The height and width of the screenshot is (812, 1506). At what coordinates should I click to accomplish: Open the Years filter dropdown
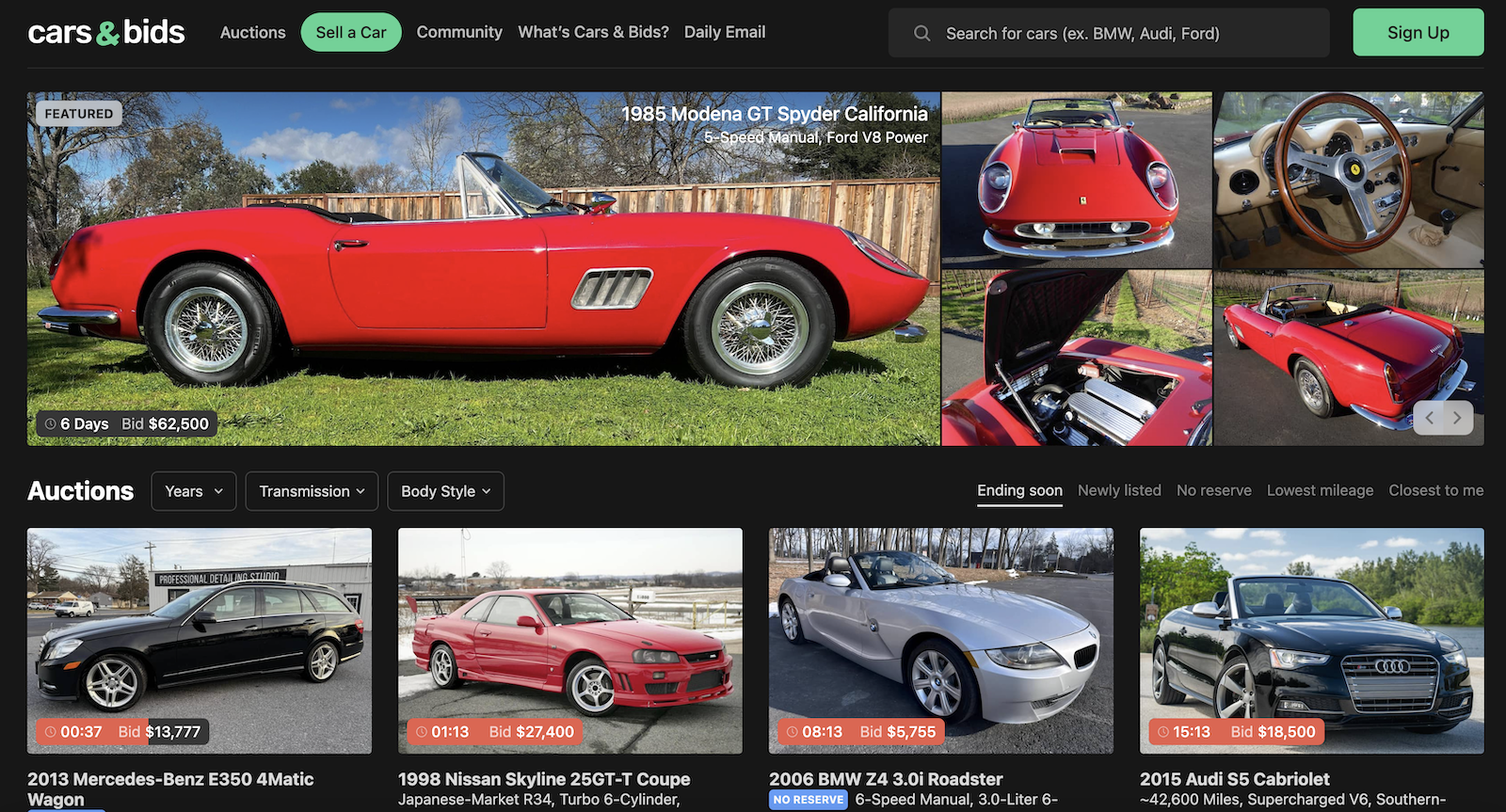coord(194,491)
